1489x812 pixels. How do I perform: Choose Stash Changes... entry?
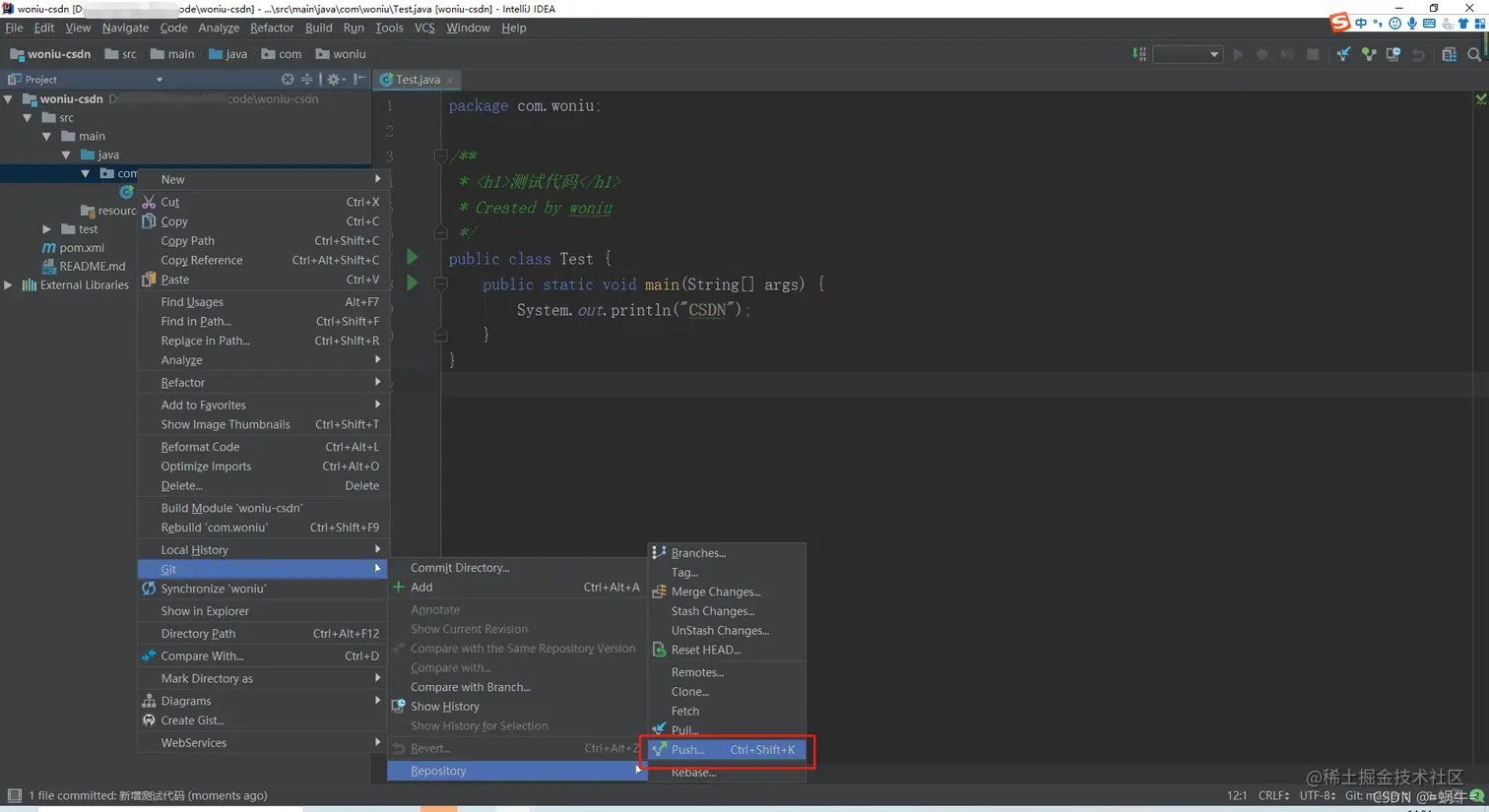pos(727,611)
